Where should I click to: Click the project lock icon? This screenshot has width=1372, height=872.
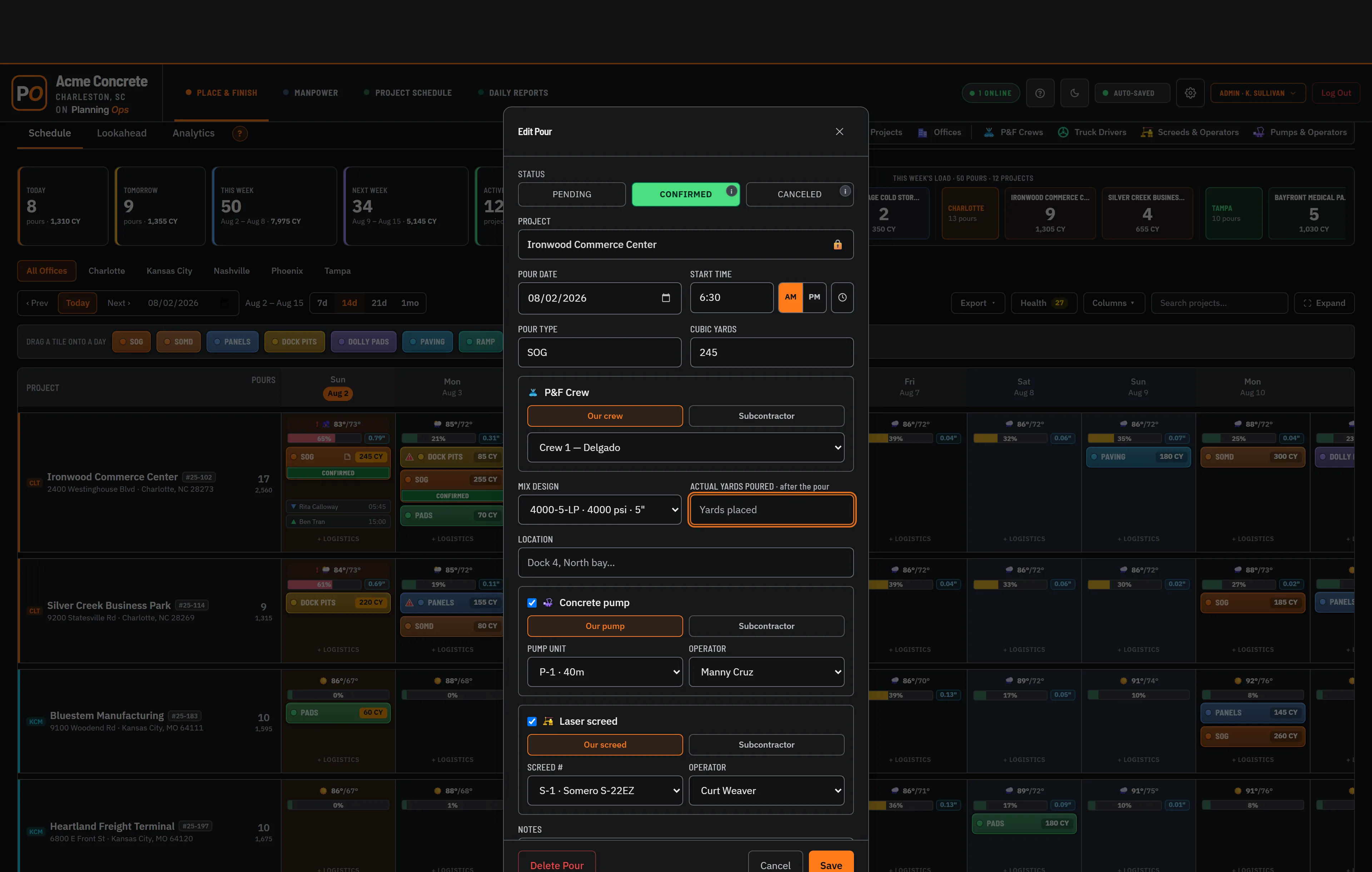[837, 244]
